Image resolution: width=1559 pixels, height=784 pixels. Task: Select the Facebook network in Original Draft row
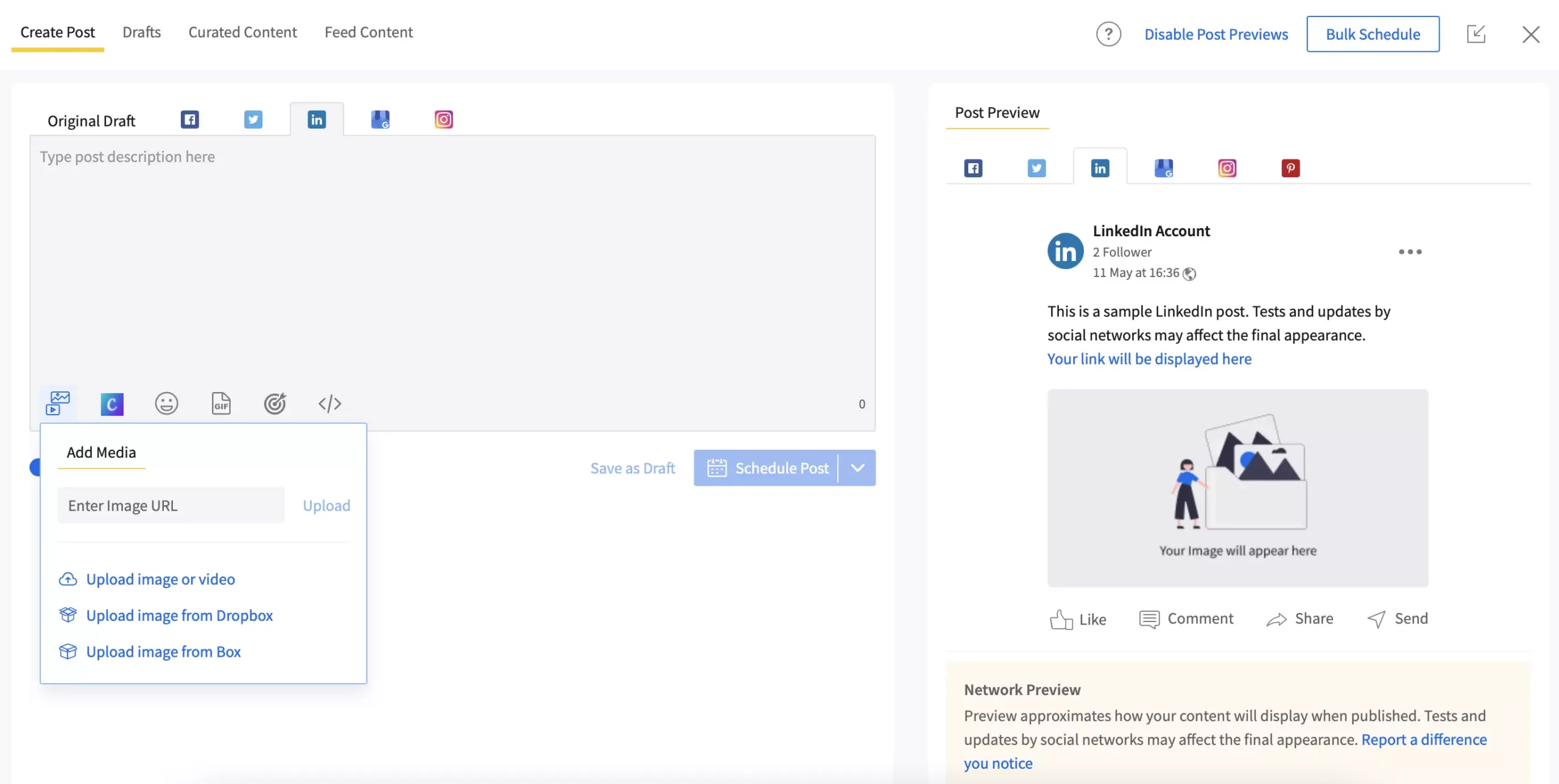[190, 119]
